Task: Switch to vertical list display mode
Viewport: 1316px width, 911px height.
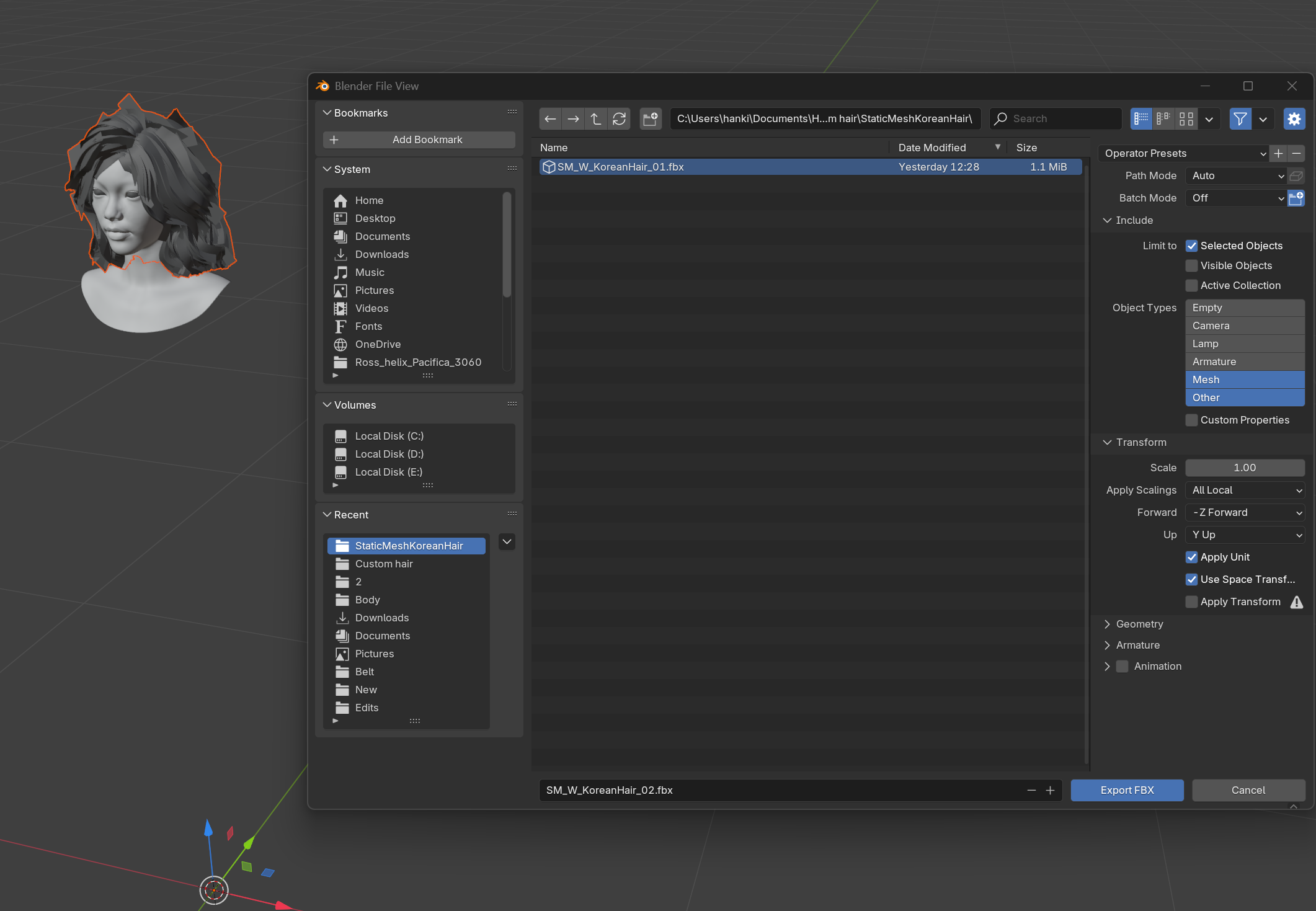Action: pyautogui.click(x=1141, y=118)
